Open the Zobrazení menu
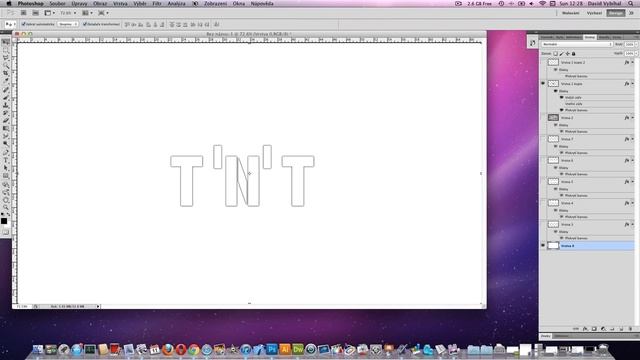Image resolution: width=640 pixels, height=360 pixels. (215, 3)
